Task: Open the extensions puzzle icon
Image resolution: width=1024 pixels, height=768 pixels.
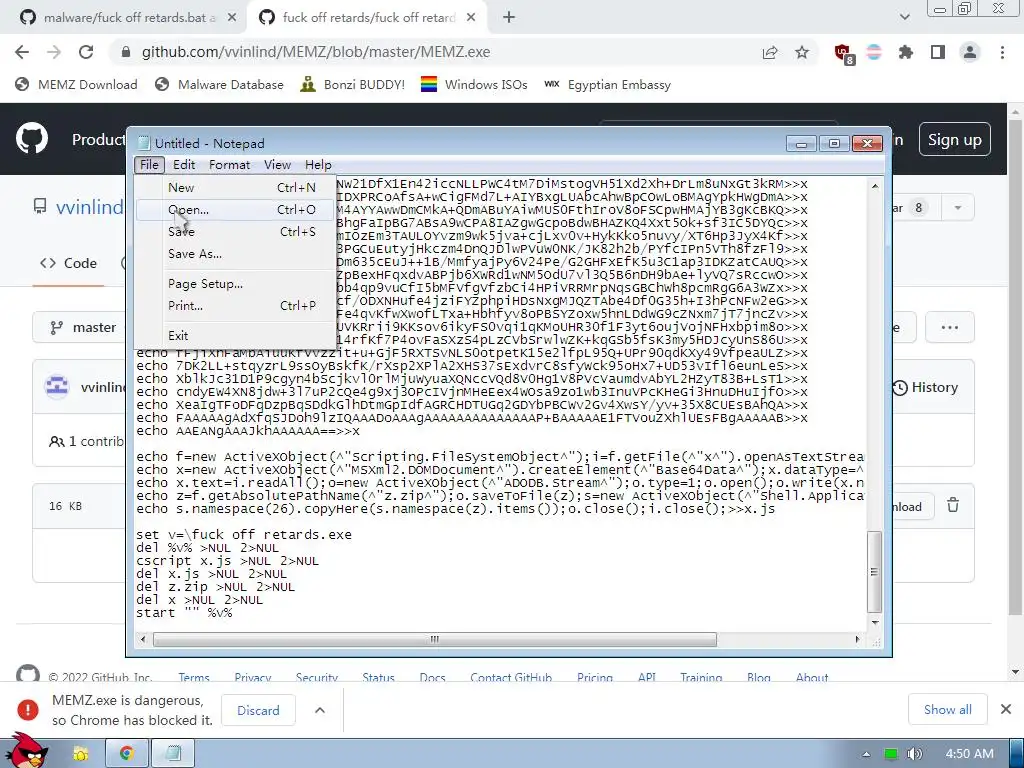Action: tap(905, 52)
